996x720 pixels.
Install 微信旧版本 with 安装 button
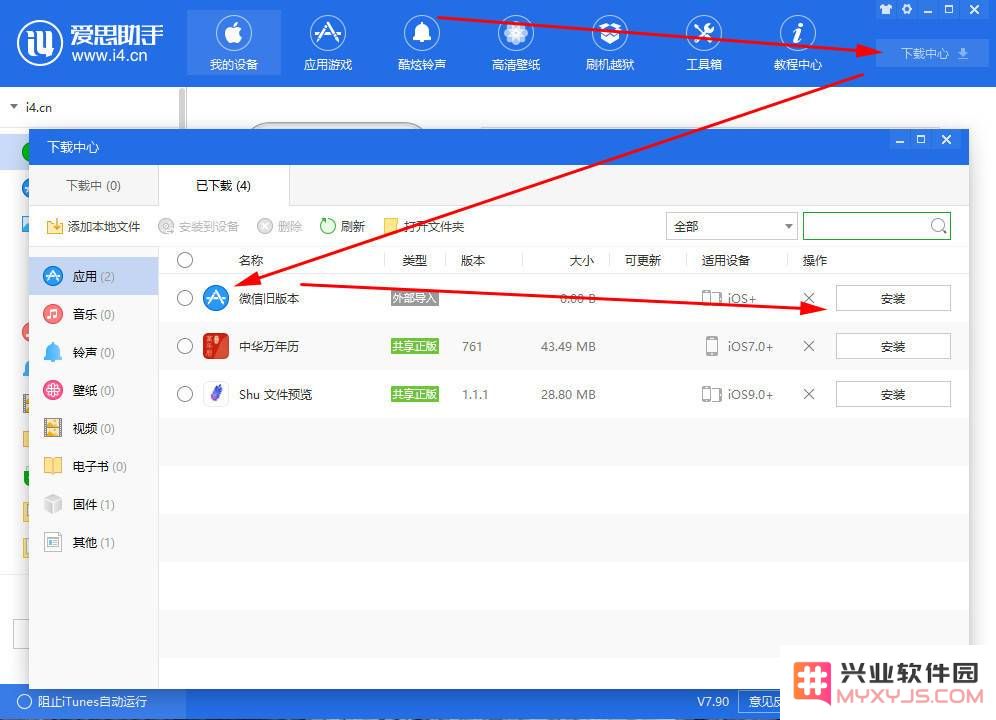pos(893,299)
